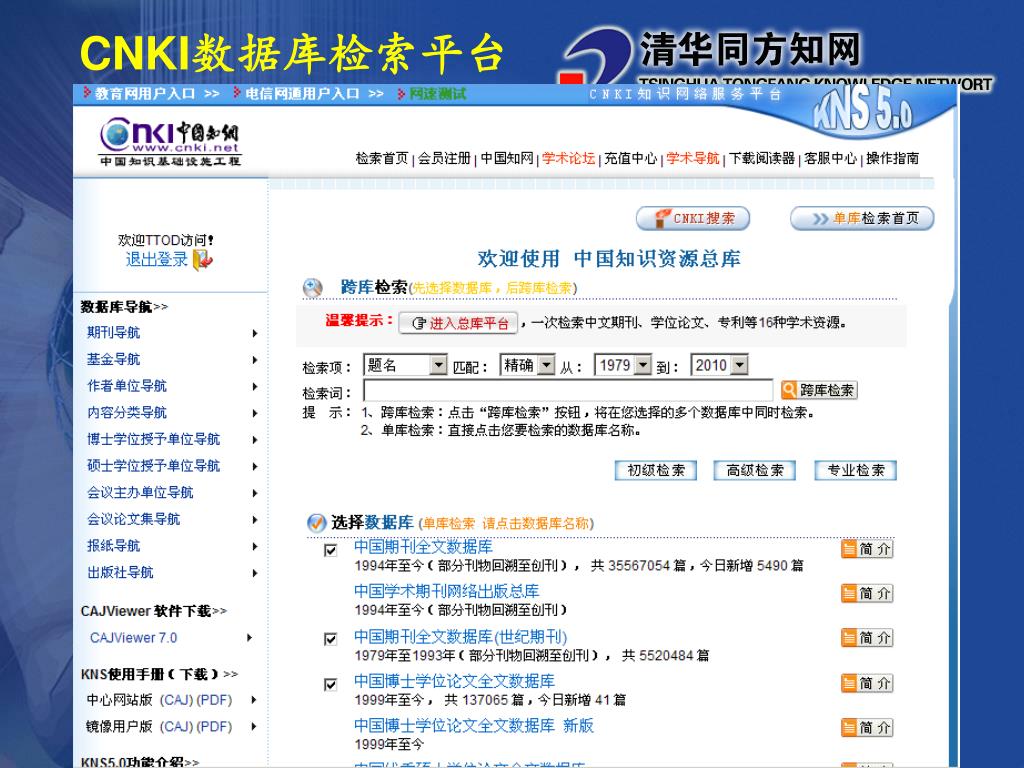
Task: Open 中国博士学位论文全文数据库 新版 link
Action: click(474, 726)
